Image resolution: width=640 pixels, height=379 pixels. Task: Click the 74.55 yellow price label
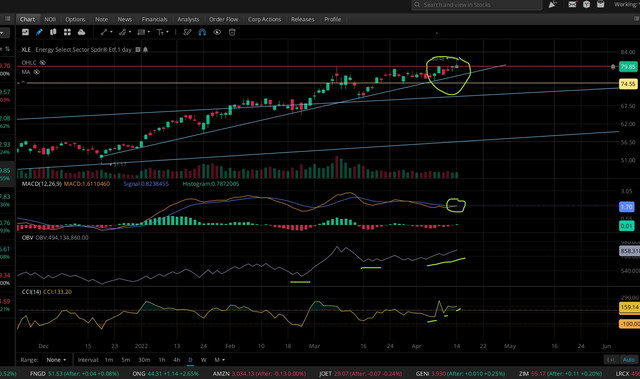[x=628, y=84]
